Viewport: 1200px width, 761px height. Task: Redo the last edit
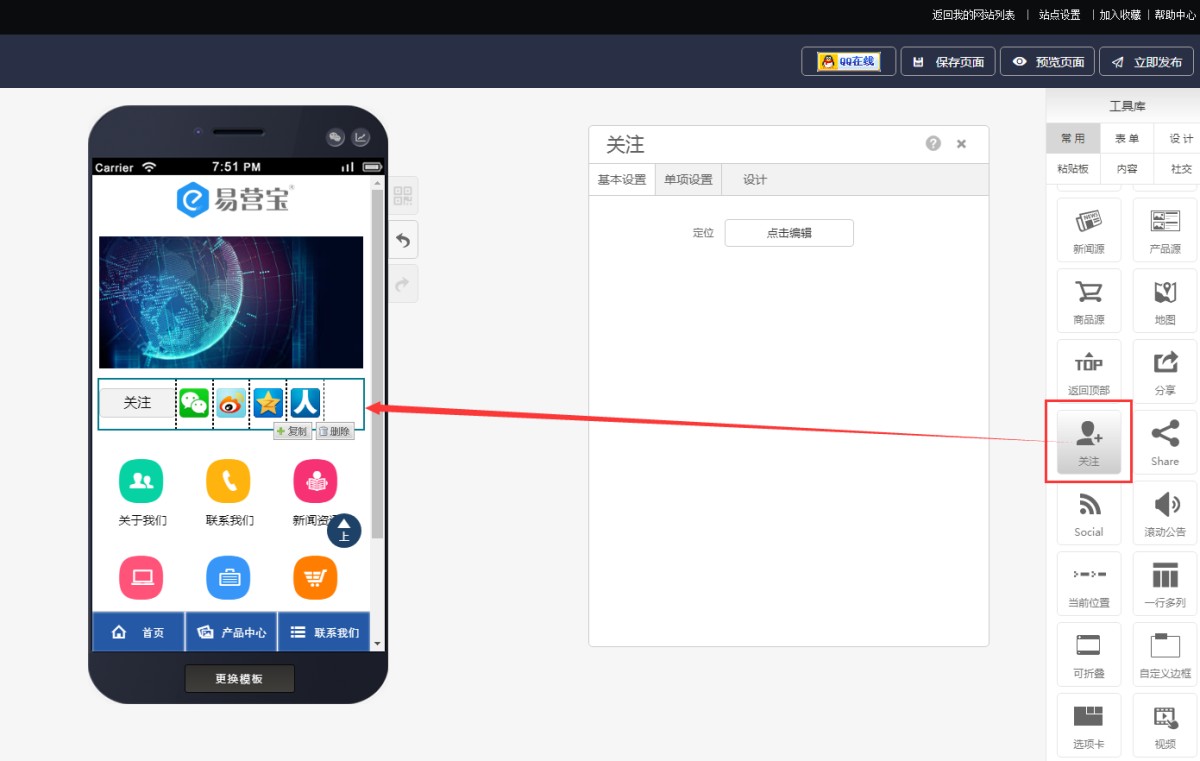402,284
